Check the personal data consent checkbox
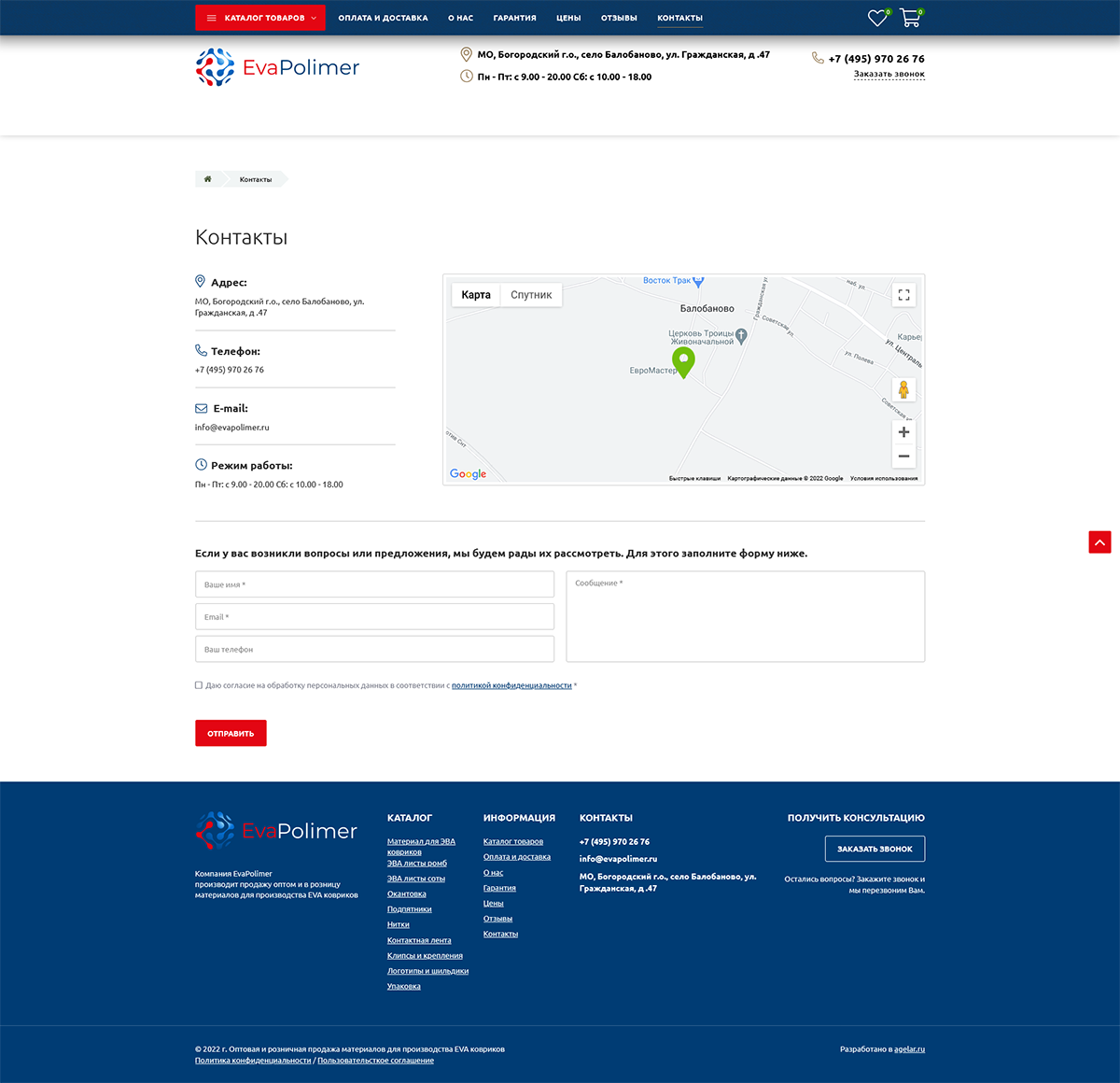This screenshot has height=1083, width=1120. point(199,685)
